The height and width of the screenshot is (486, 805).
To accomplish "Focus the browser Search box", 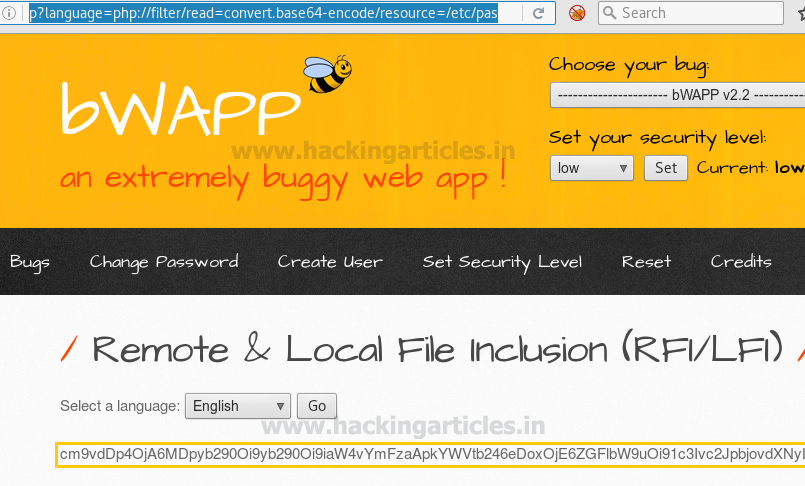I will click(x=691, y=13).
